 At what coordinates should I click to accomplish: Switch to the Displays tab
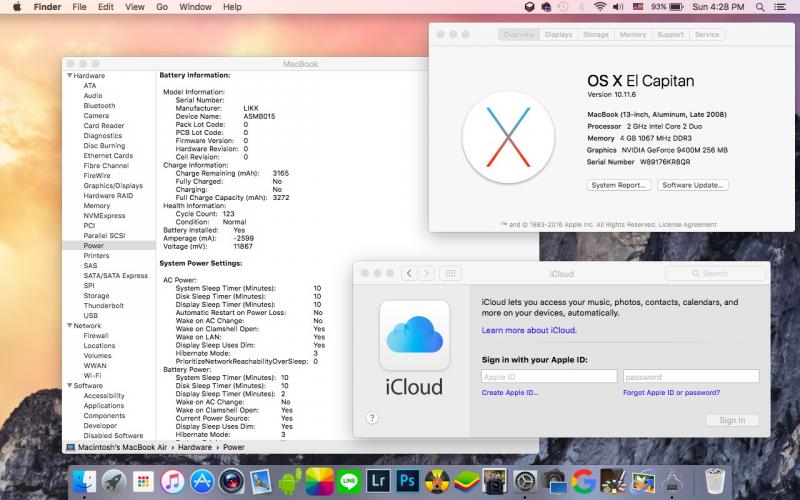click(x=558, y=35)
